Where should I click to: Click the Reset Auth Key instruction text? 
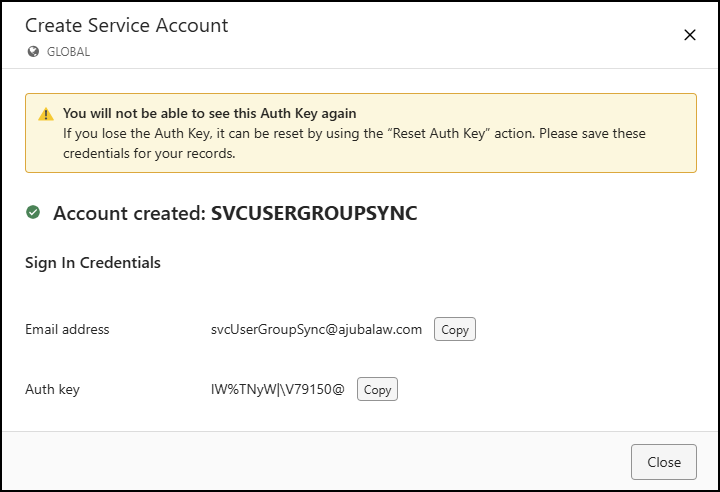coord(354,143)
